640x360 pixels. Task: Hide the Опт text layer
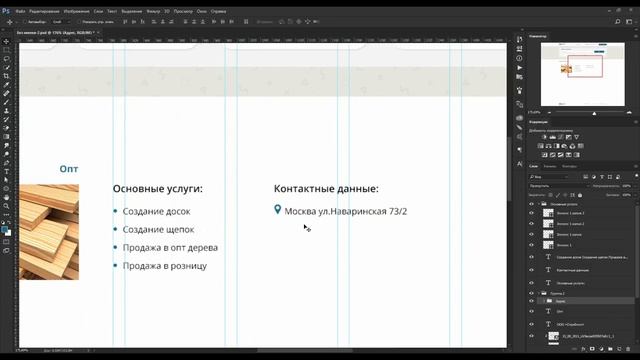click(531, 311)
